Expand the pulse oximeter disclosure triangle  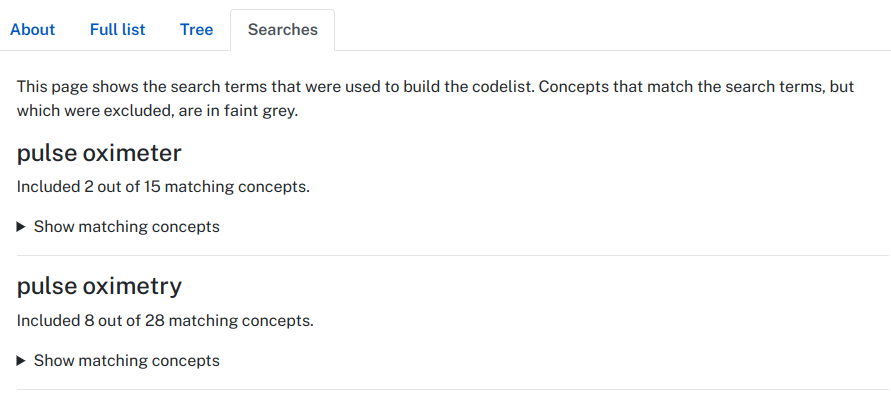point(21,227)
